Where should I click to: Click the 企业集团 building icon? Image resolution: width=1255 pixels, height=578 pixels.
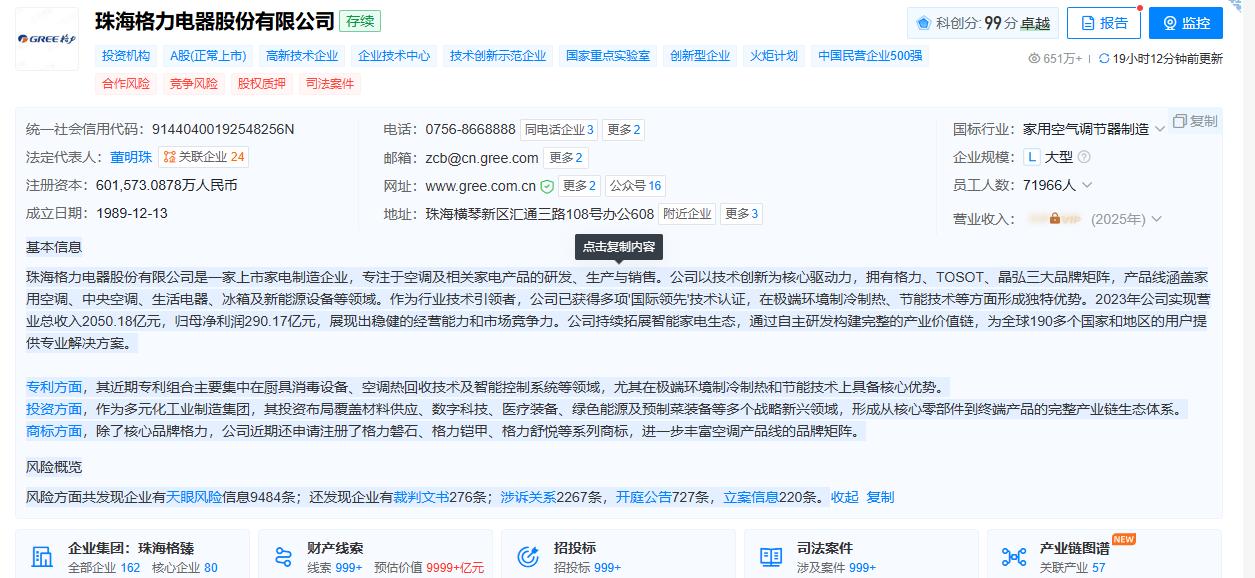coord(42,557)
